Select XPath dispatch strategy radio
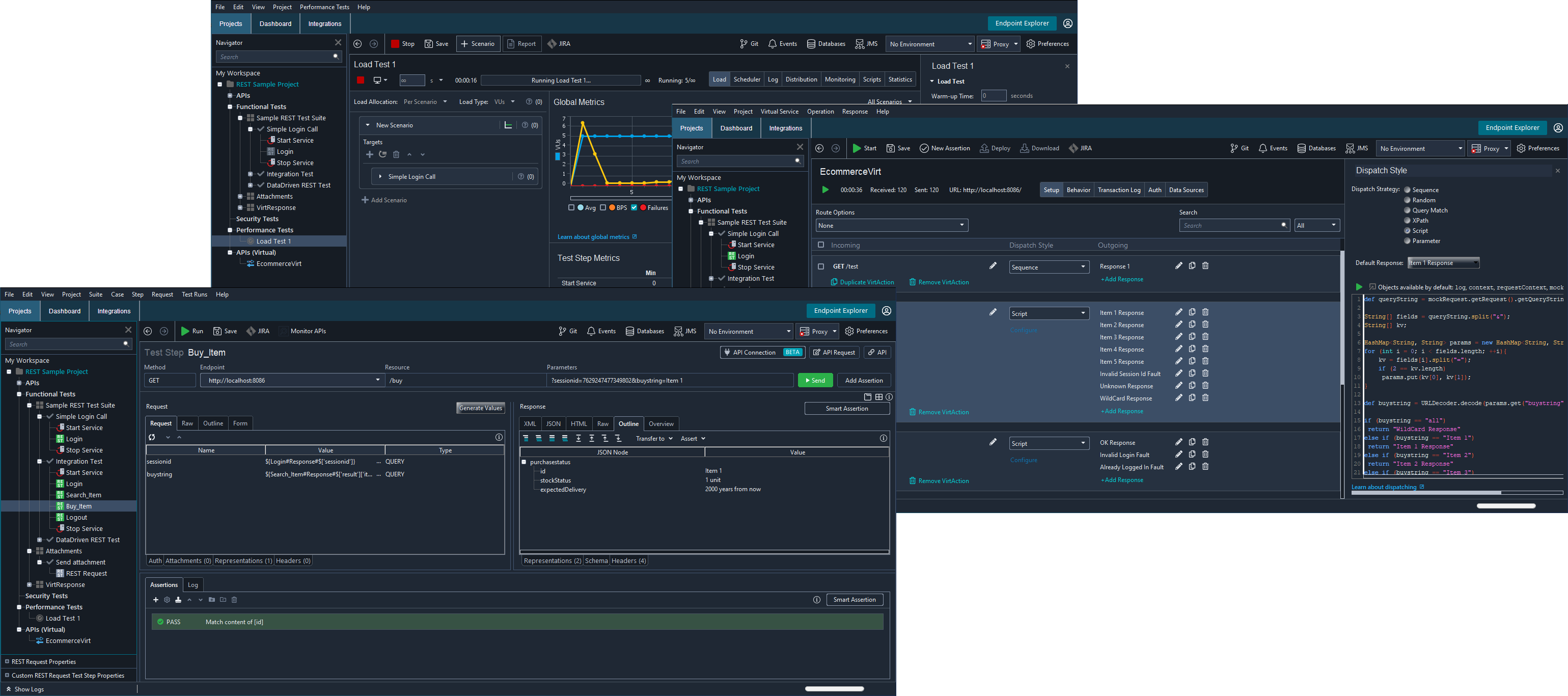 point(1407,221)
